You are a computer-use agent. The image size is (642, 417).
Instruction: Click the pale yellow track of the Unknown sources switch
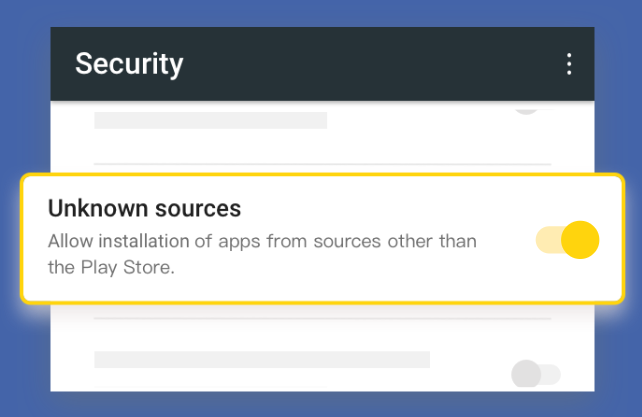click(547, 240)
